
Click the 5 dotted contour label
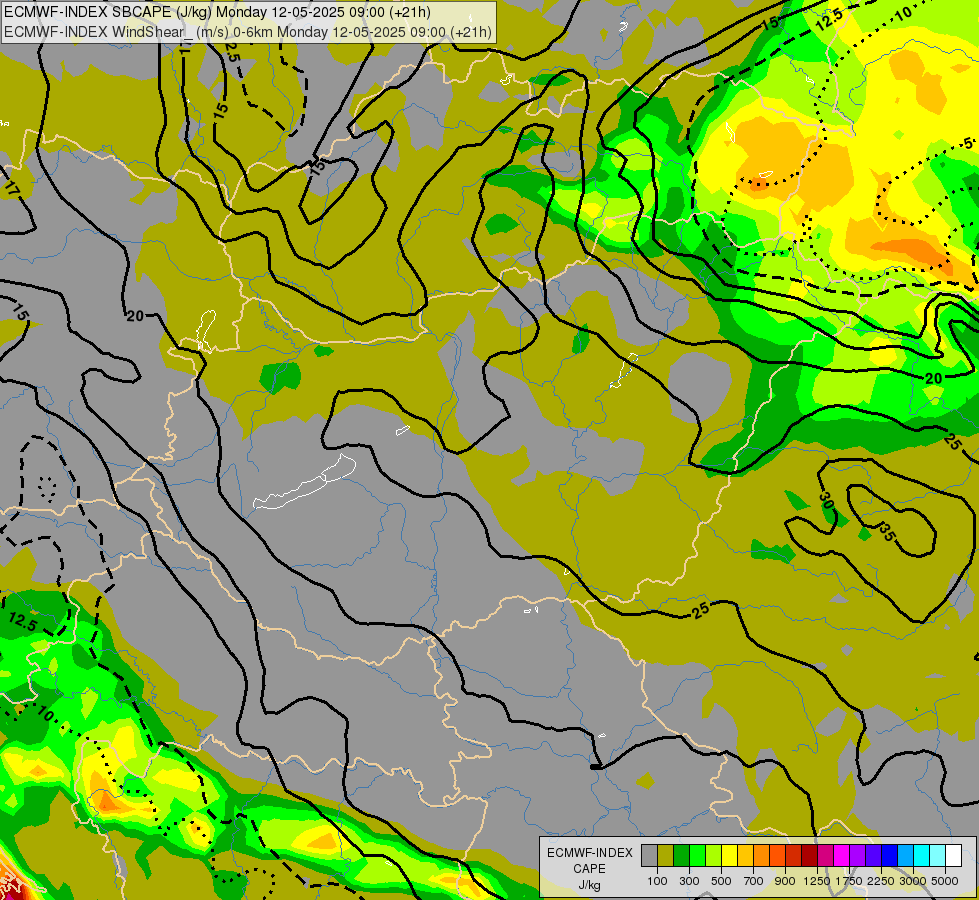pos(968,144)
